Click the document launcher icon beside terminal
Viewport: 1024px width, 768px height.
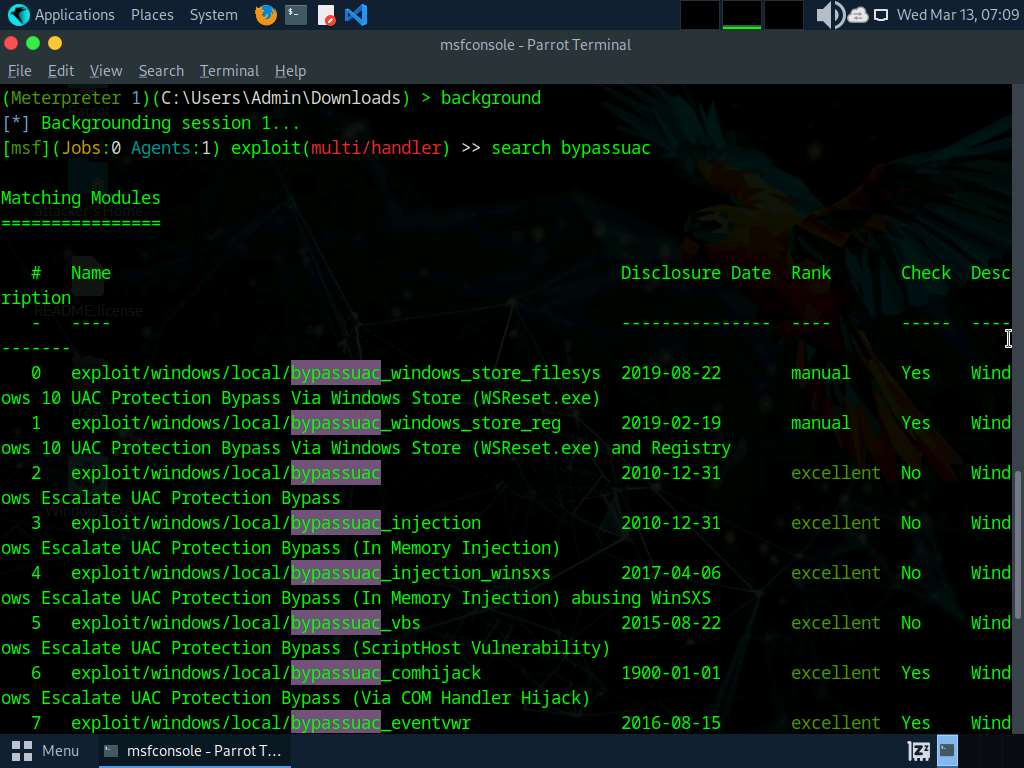tap(326, 15)
